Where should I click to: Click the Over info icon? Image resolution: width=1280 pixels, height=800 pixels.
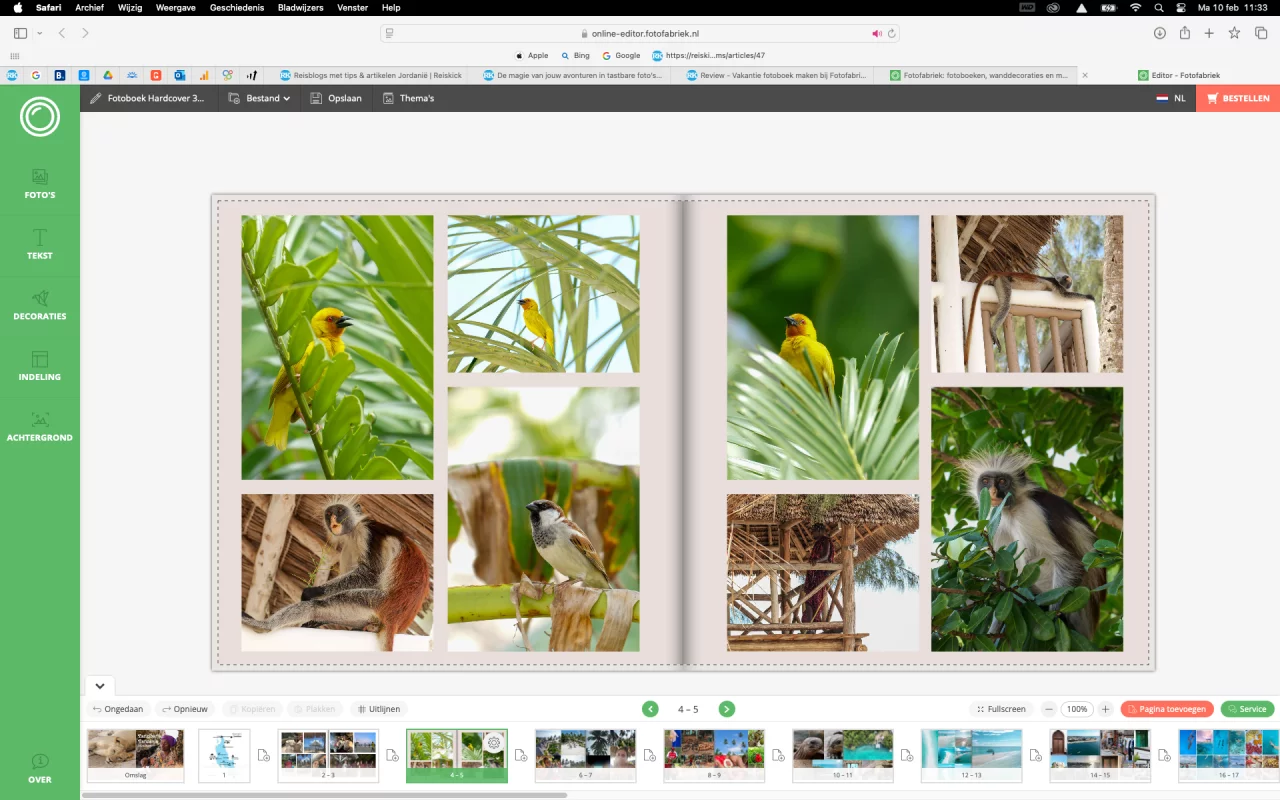[40, 767]
